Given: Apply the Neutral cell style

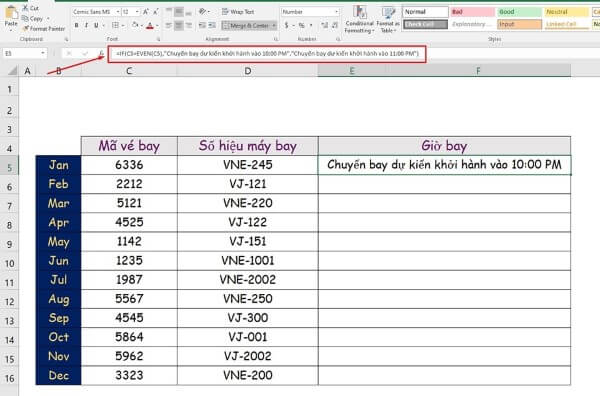Looking at the screenshot, I should click(567, 12).
